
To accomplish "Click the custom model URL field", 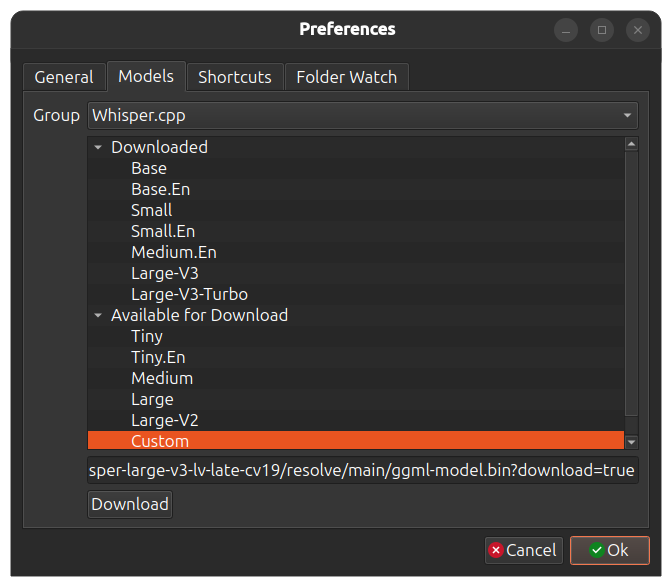I will pyautogui.click(x=362, y=470).
